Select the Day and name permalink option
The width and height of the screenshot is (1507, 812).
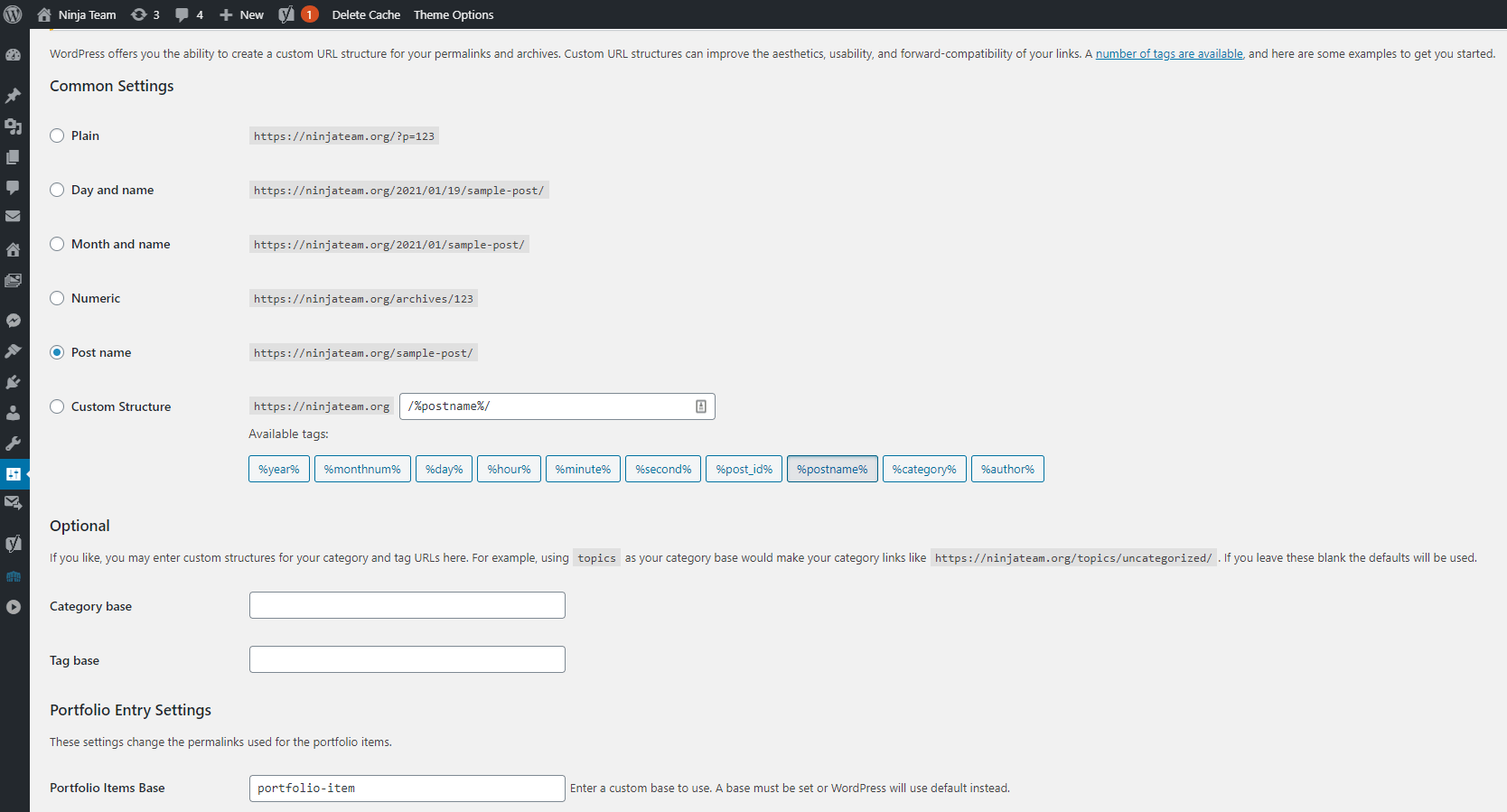point(57,190)
